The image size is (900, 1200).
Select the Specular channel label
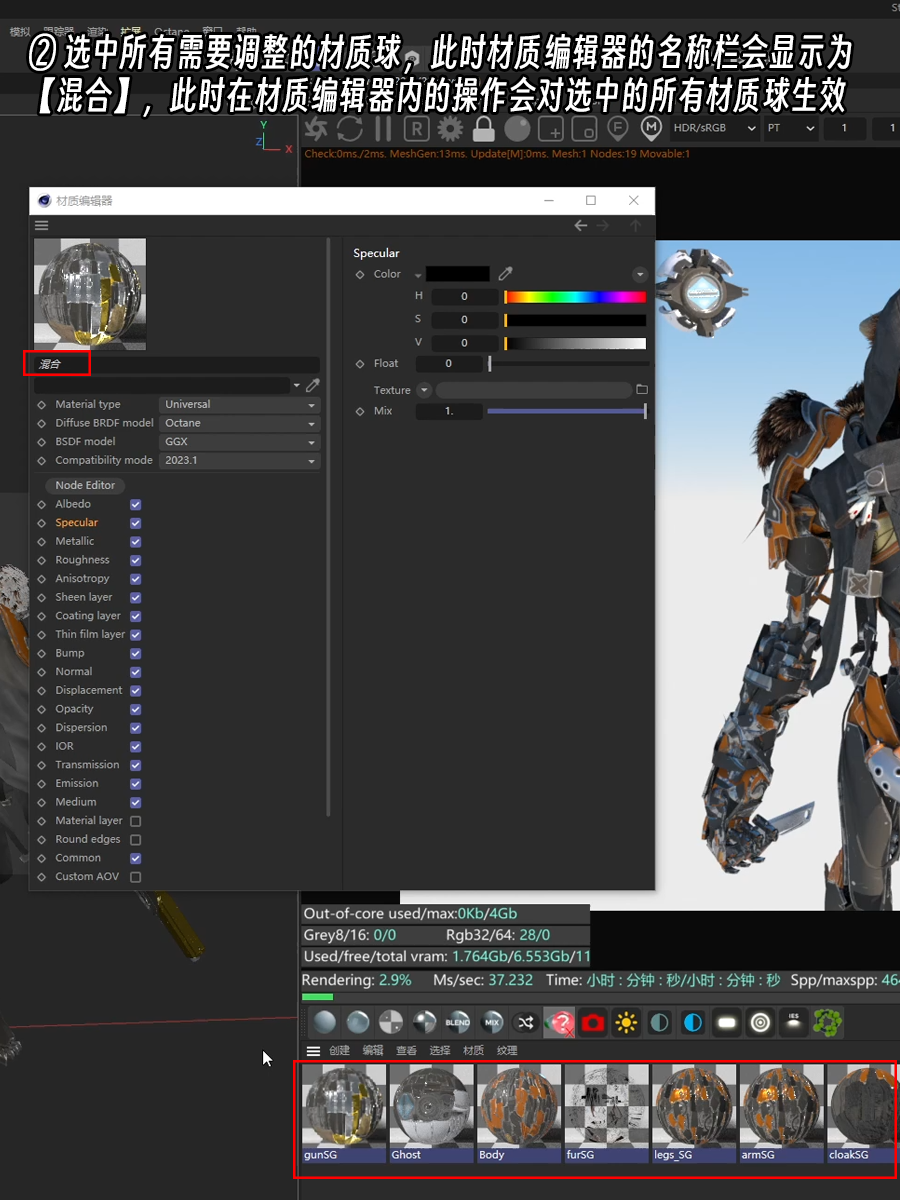(x=77, y=523)
